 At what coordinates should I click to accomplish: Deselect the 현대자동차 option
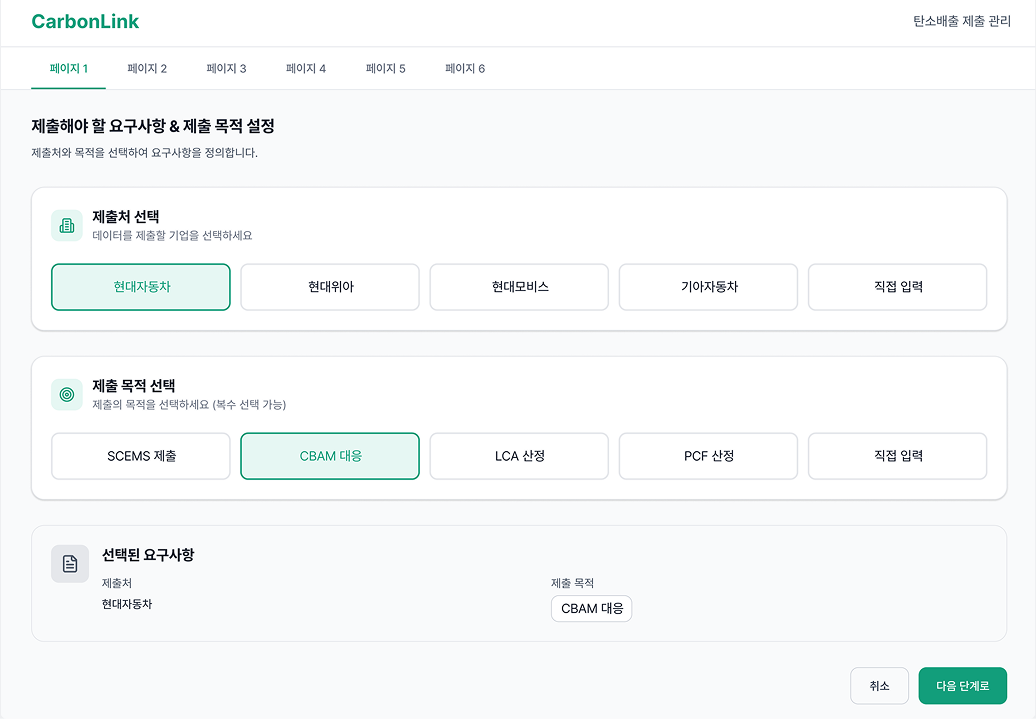tap(140, 287)
